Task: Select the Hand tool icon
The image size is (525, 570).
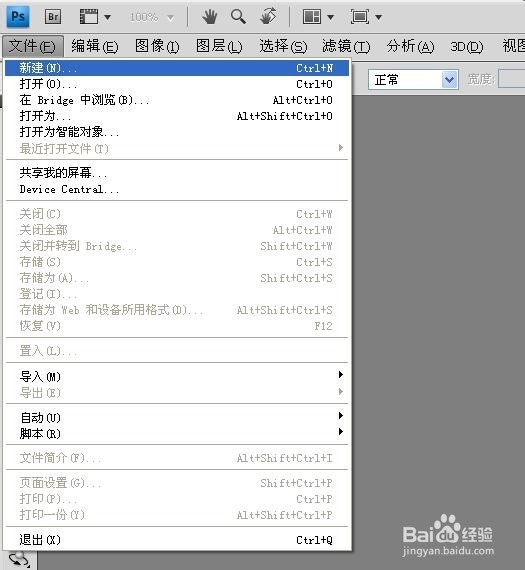Action: coord(210,17)
